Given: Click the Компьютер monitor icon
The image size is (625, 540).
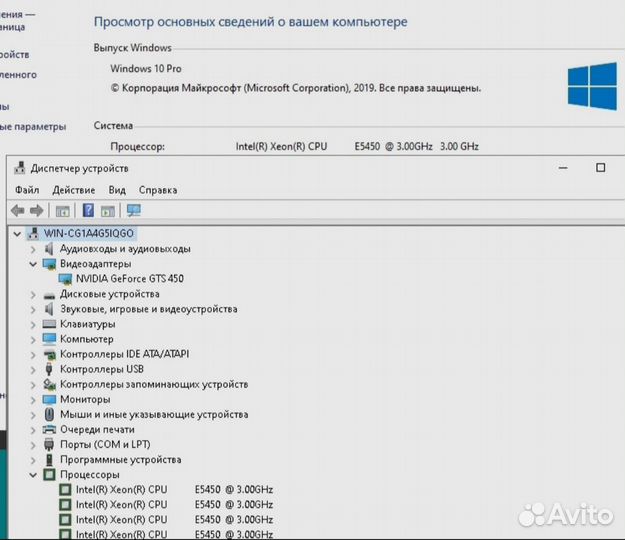Looking at the screenshot, I should pyautogui.click(x=49, y=339).
